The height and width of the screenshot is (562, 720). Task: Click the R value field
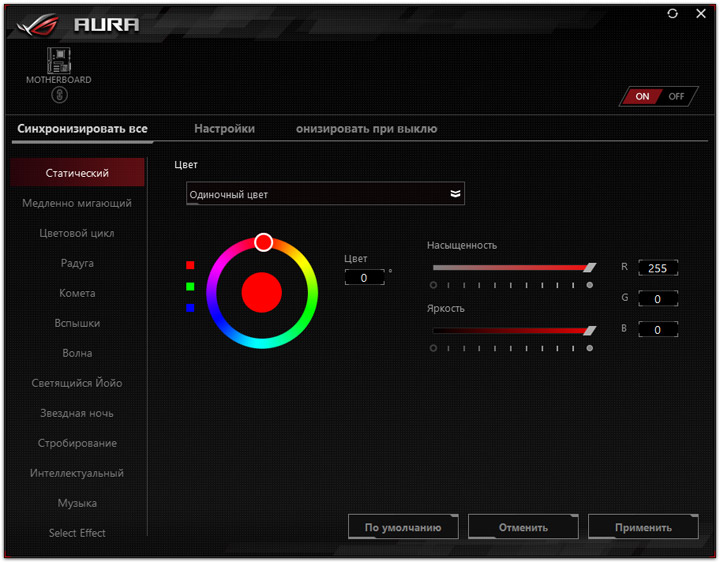[658, 268]
